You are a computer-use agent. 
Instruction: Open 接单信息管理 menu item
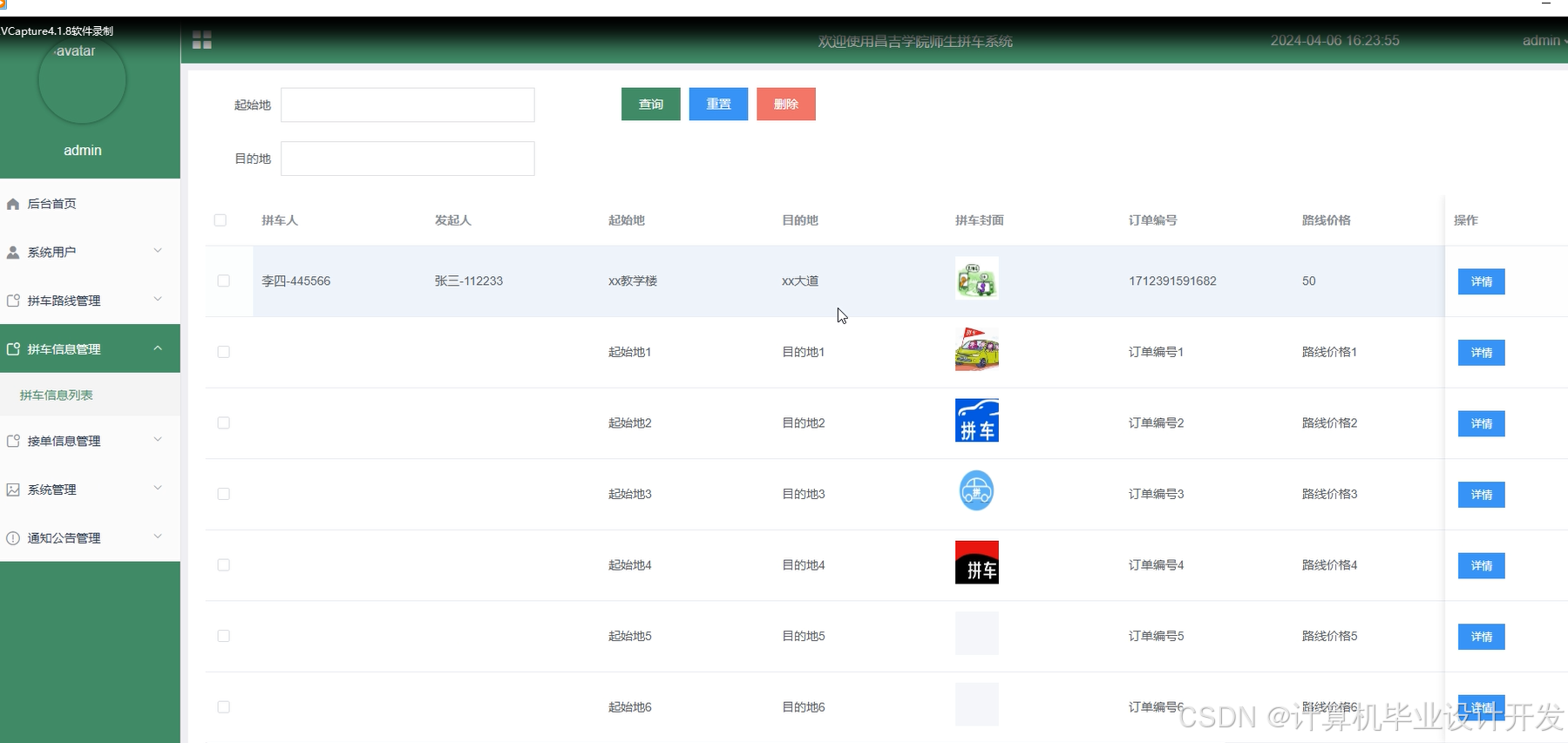click(x=90, y=442)
